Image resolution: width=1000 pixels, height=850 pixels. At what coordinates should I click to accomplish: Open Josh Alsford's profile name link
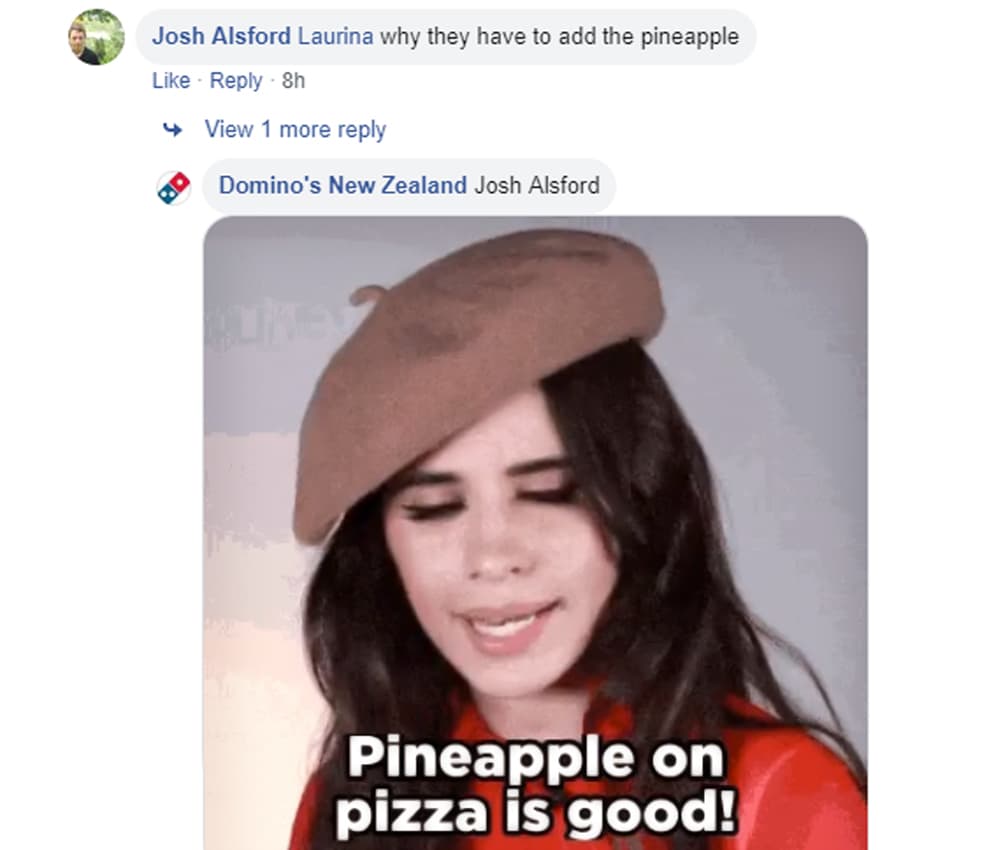(x=221, y=36)
